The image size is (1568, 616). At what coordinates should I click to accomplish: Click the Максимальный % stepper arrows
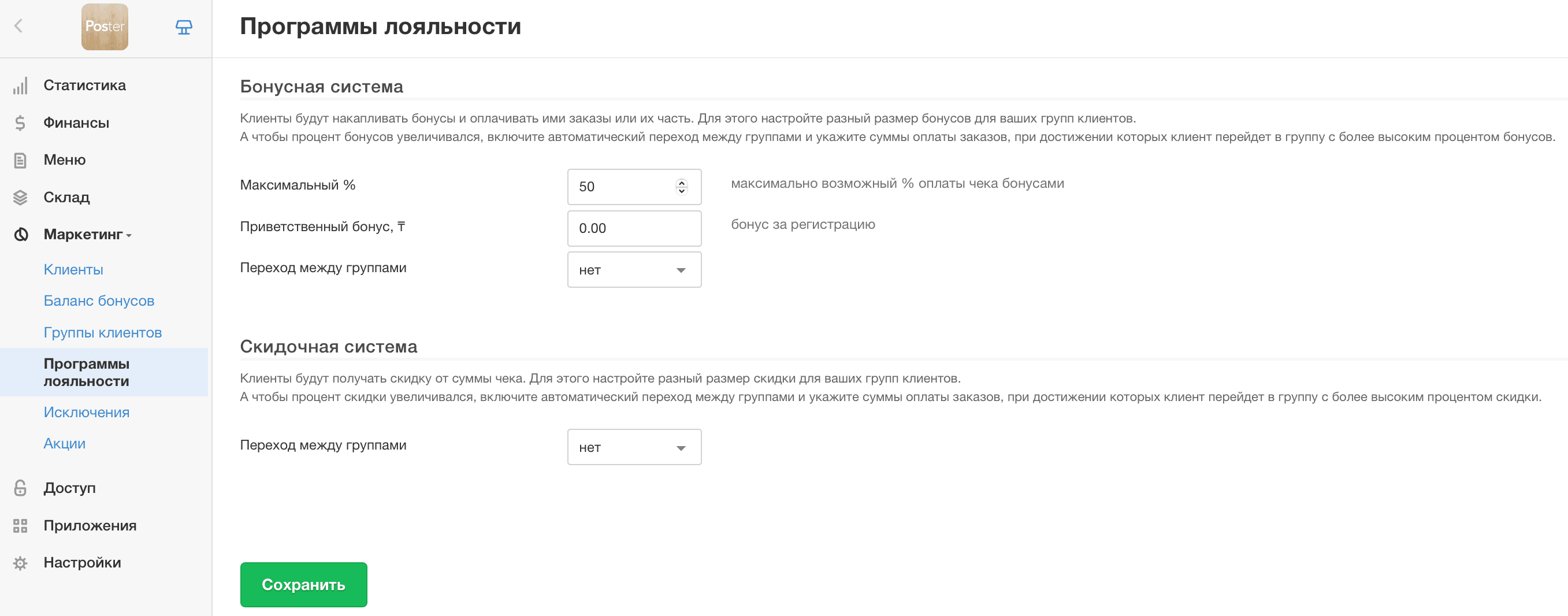click(x=682, y=187)
